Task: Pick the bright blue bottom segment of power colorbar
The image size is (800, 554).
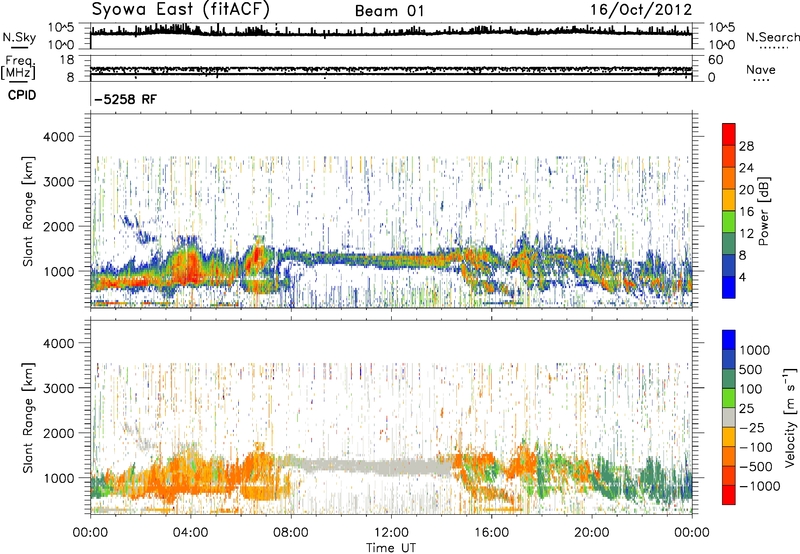Action: [x=729, y=287]
